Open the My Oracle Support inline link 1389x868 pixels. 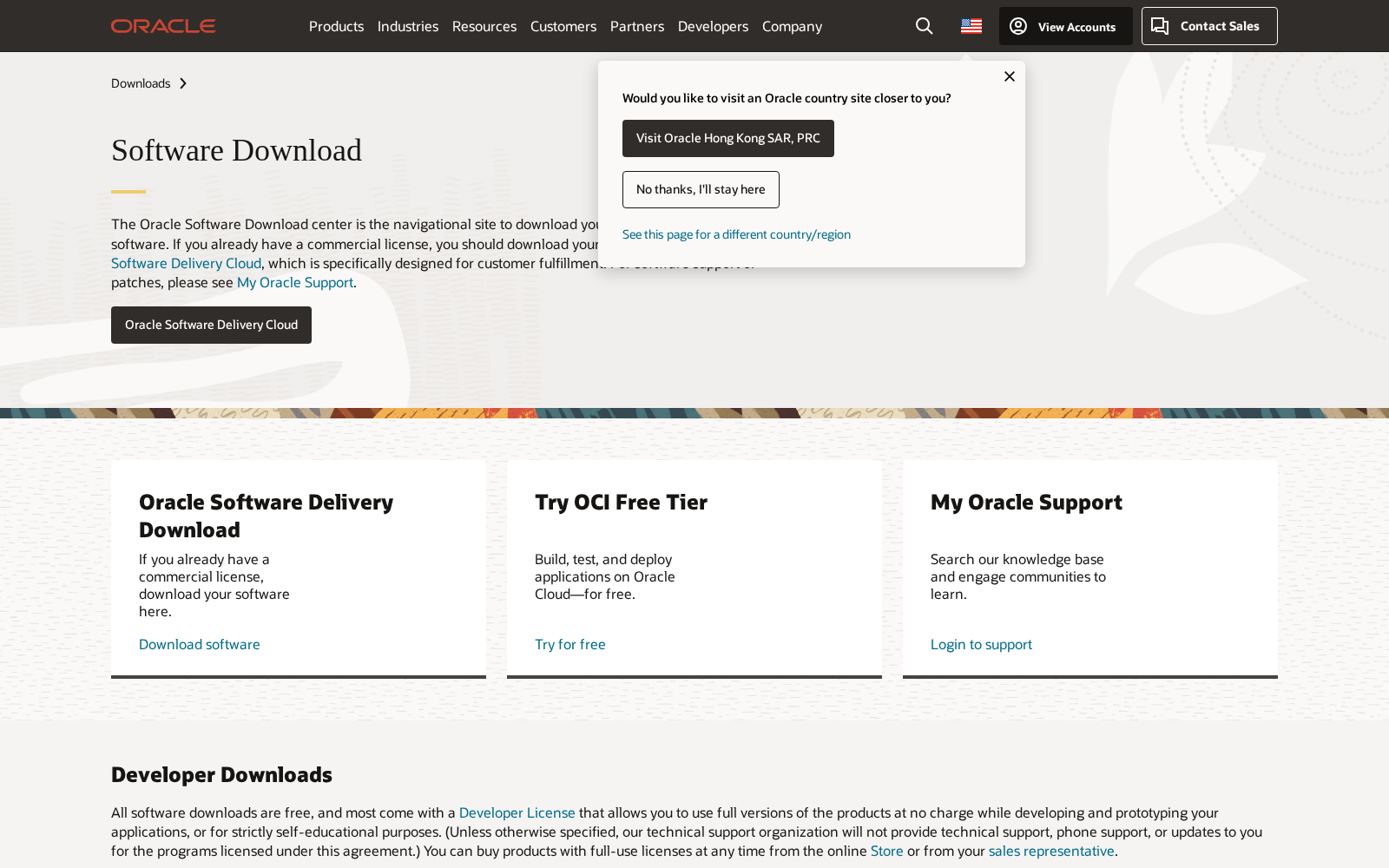295,282
